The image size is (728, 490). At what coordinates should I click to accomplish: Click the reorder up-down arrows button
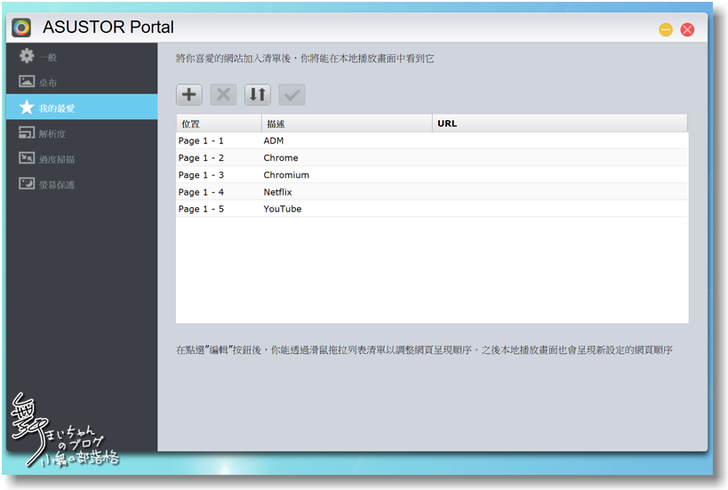point(258,95)
